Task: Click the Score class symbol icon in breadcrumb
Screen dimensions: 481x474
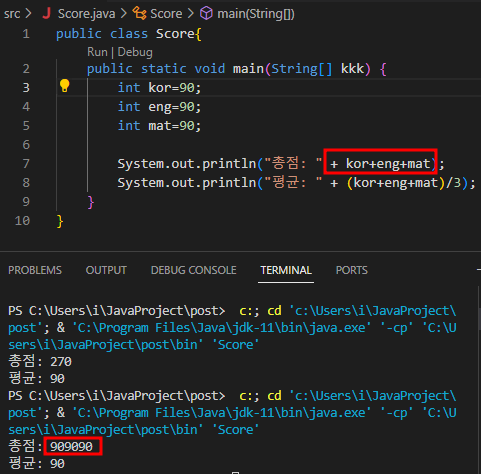Action: pos(139,13)
